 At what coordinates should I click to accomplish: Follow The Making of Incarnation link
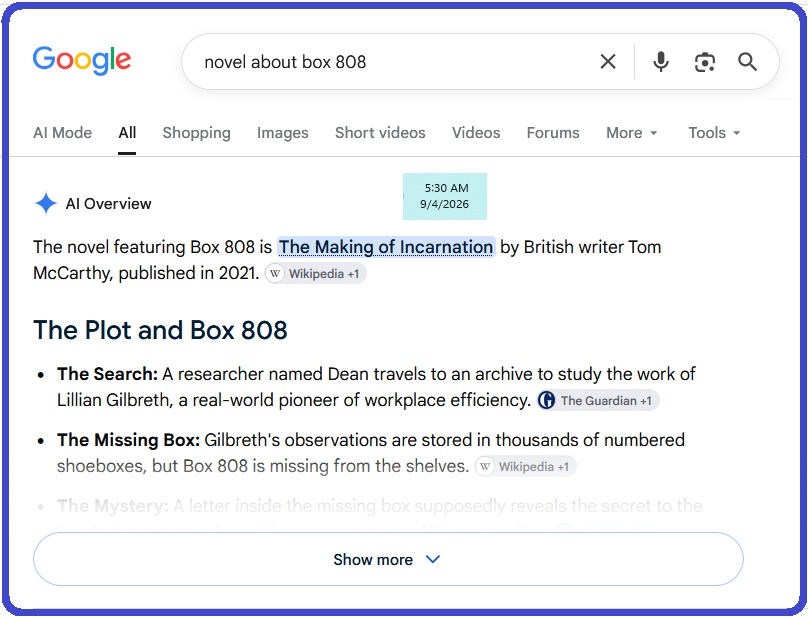(386, 247)
